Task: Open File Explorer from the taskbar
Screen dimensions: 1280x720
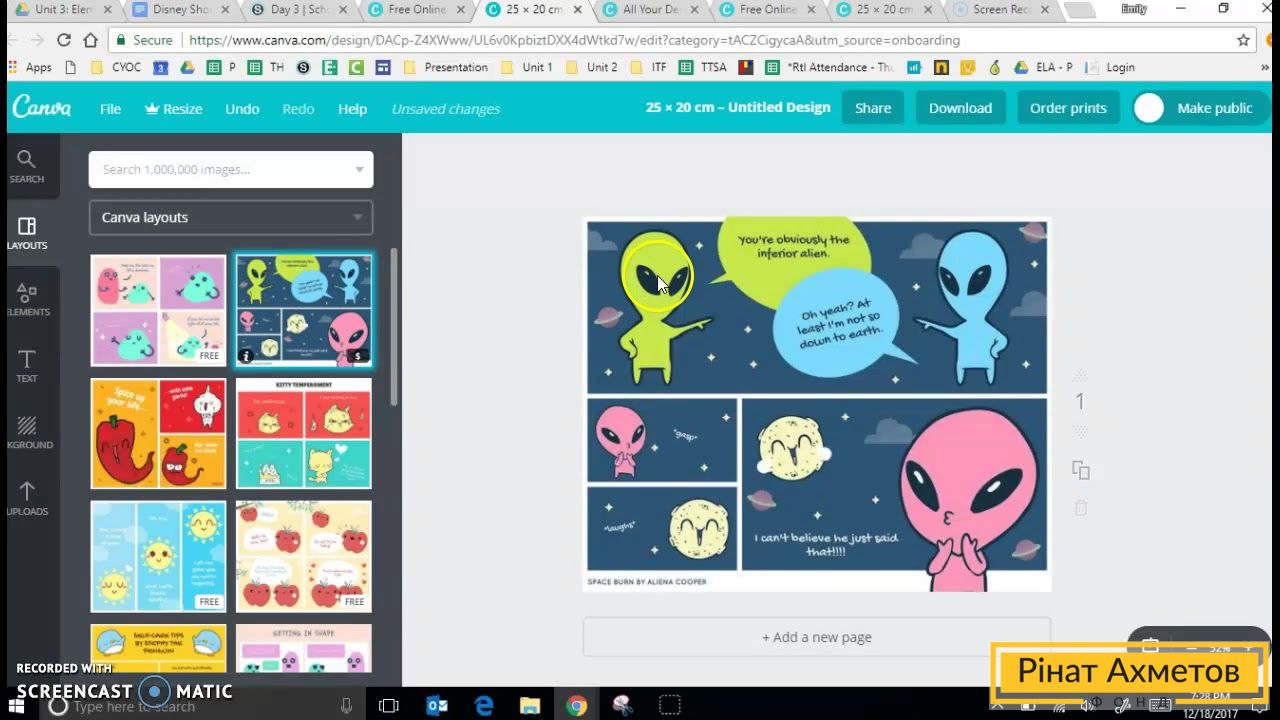Action: click(x=530, y=706)
